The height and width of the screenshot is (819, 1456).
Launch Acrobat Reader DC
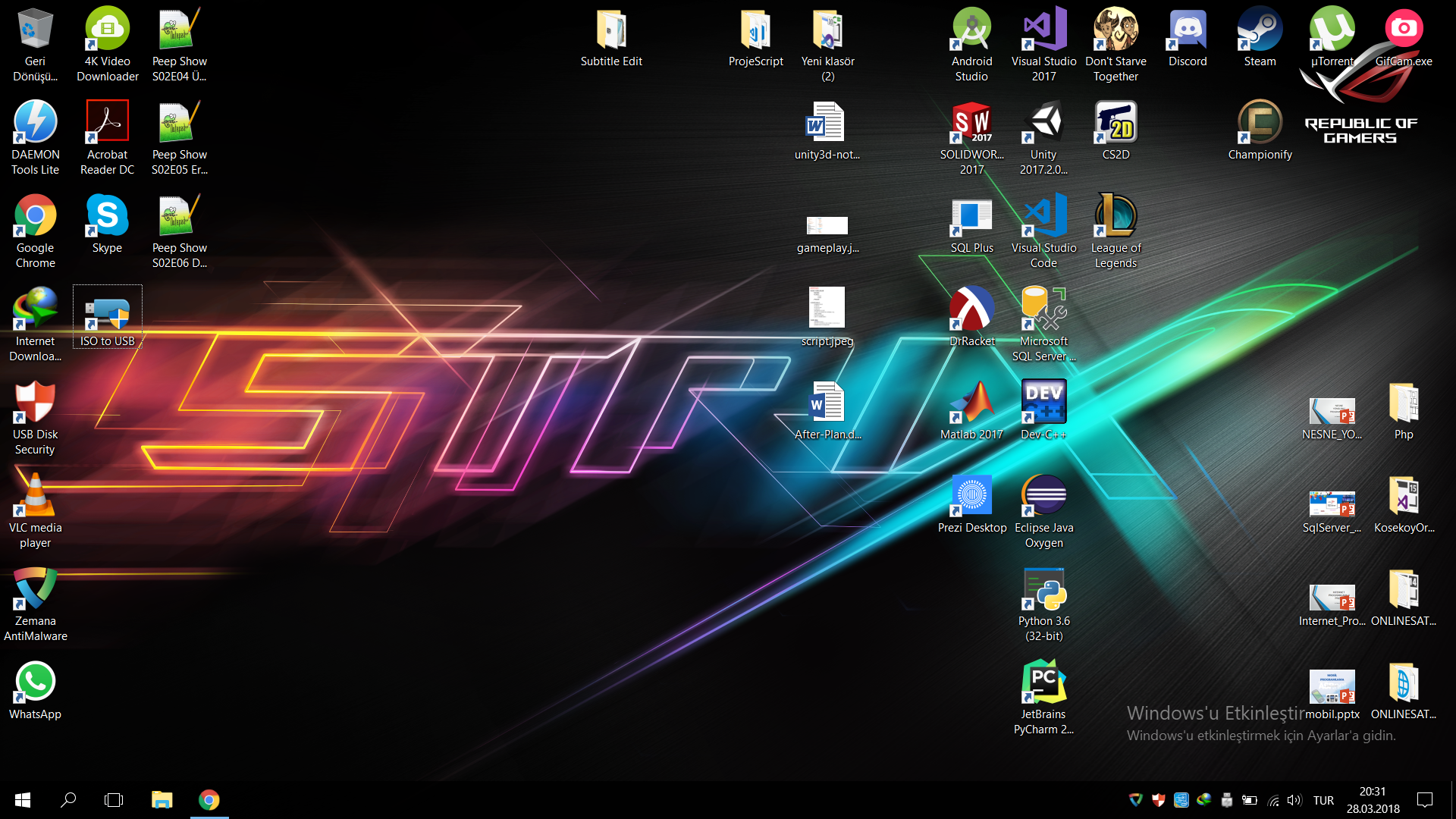(x=107, y=137)
